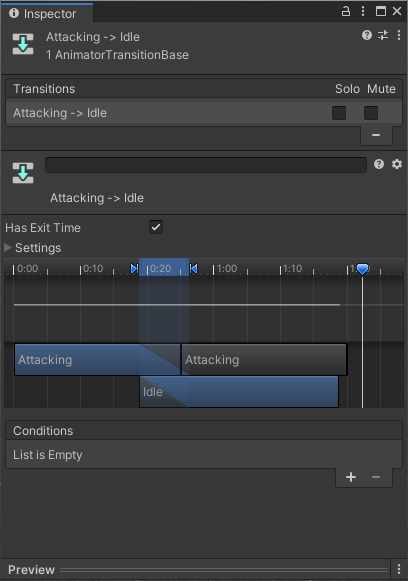Viewport: 408px width, 581px height.
Task: Open the gear settings icon next to name field
Action: tap(397, 164)
